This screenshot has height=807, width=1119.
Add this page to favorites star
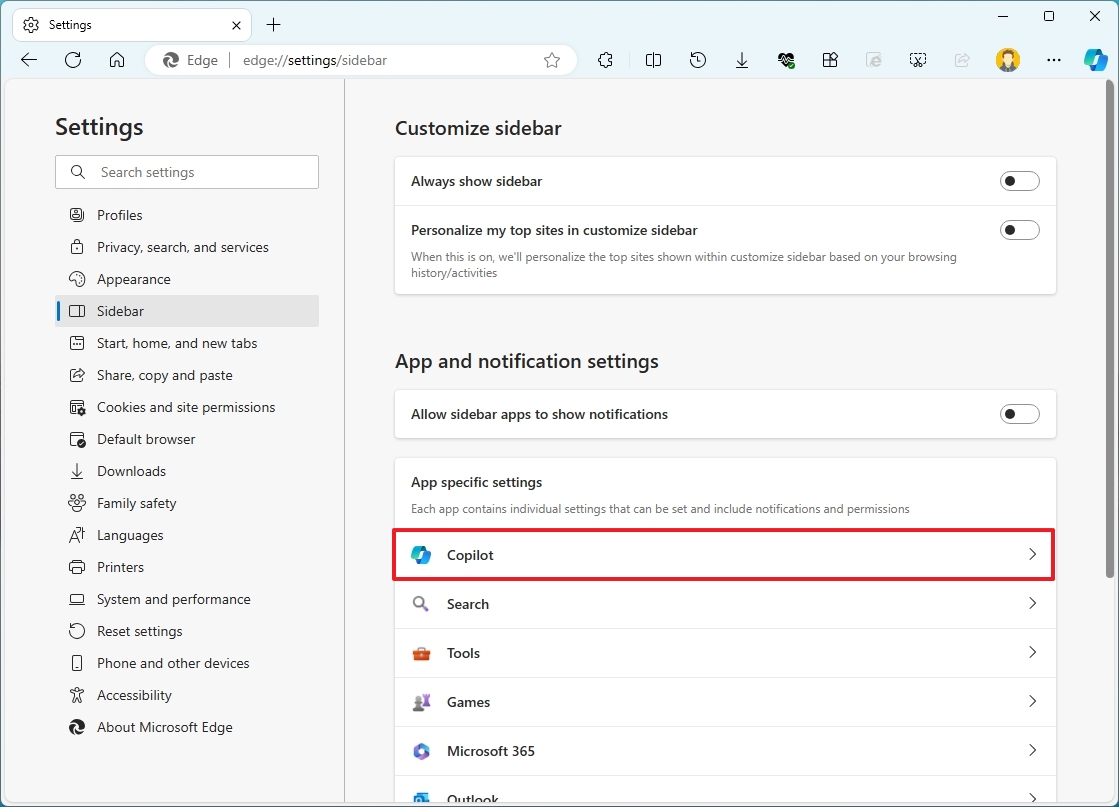(x=552, y=60)
